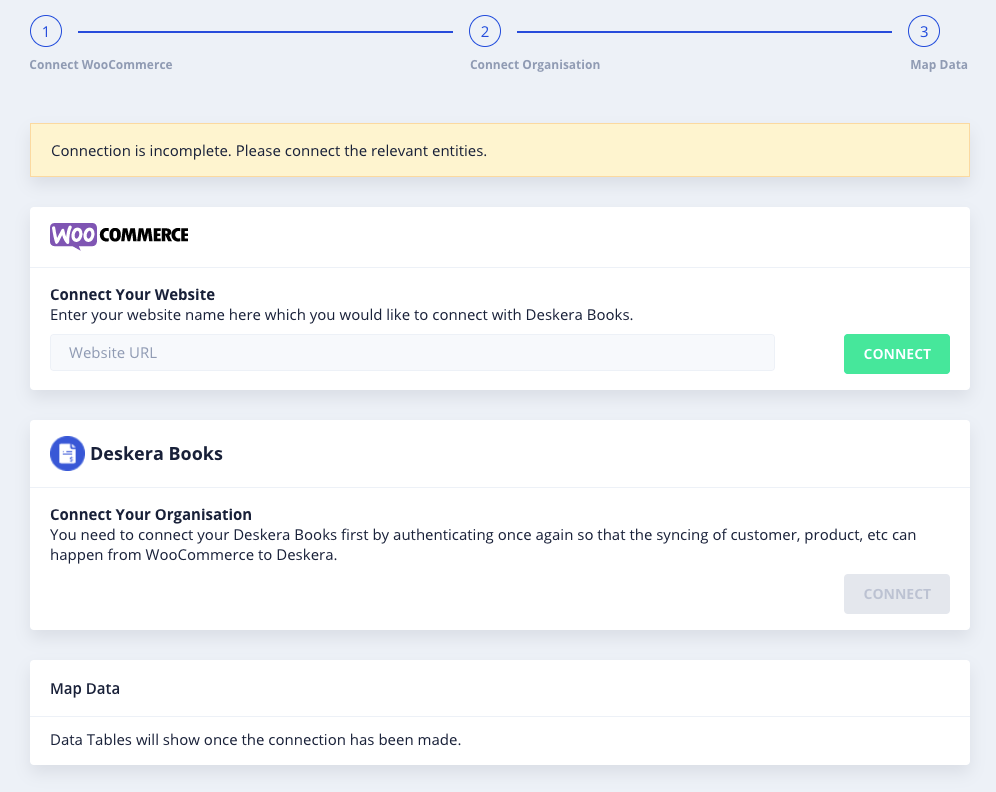Focus the Website URL input field
This screenshot has height=792, width=996.
pos(412,352)
